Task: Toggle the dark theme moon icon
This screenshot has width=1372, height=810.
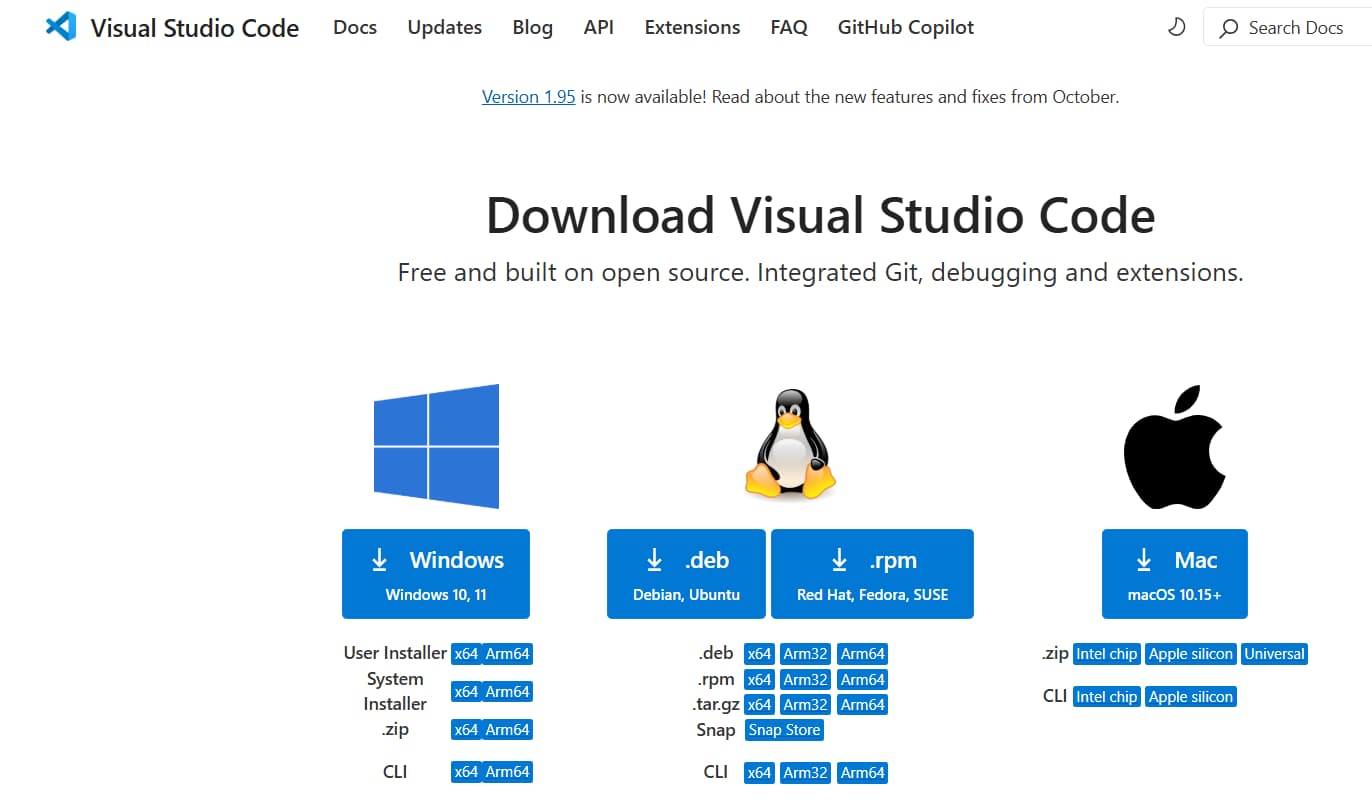Action: (x=1177, y=28)
